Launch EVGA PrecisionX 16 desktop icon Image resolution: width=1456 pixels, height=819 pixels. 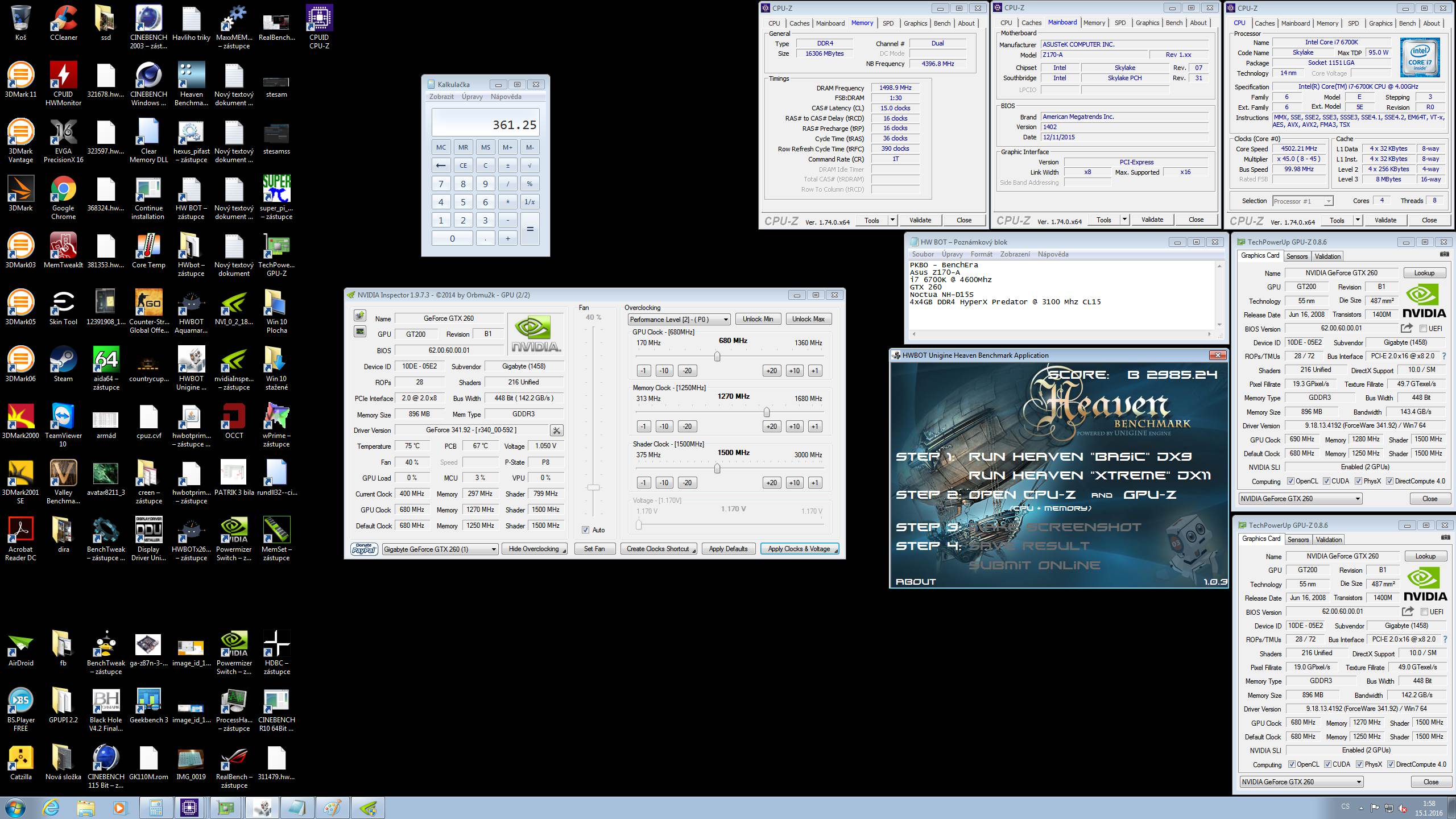(63, 140)
